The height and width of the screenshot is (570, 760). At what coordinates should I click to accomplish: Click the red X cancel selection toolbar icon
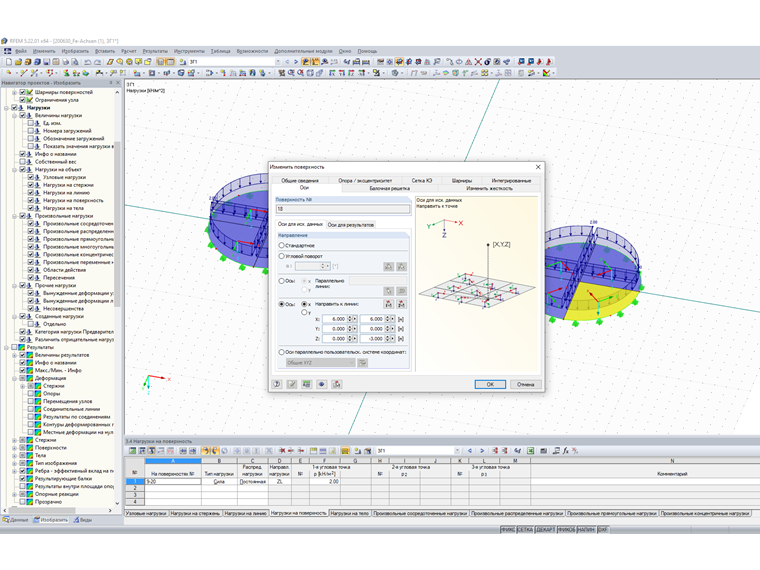[x=478, y=62]
